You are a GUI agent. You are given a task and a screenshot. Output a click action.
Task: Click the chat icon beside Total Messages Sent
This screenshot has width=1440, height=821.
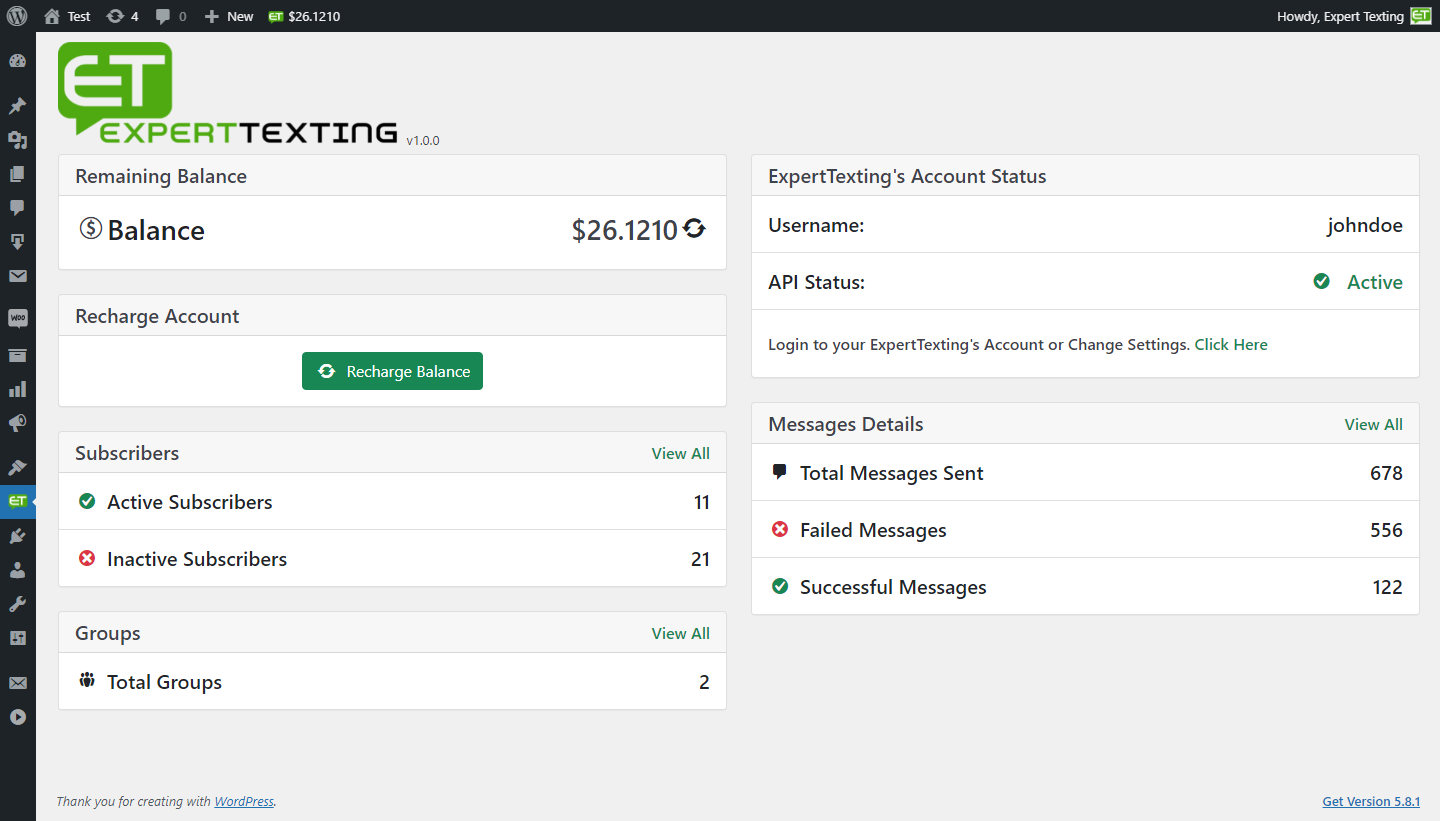(780, 472)
